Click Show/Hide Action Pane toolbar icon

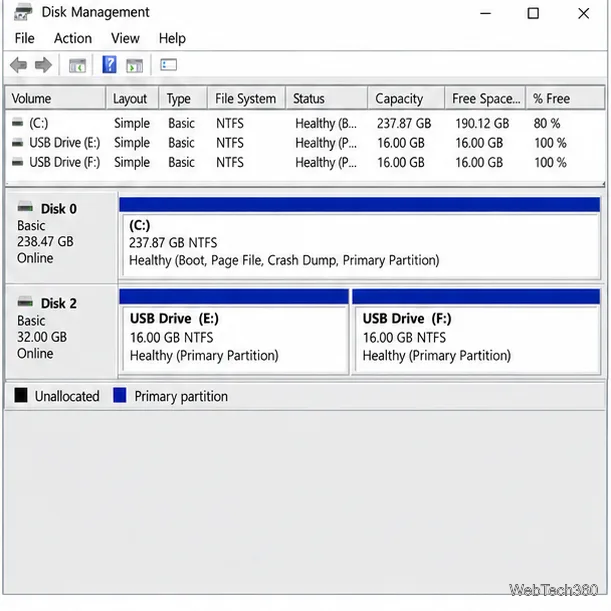(x=134, y=65)
